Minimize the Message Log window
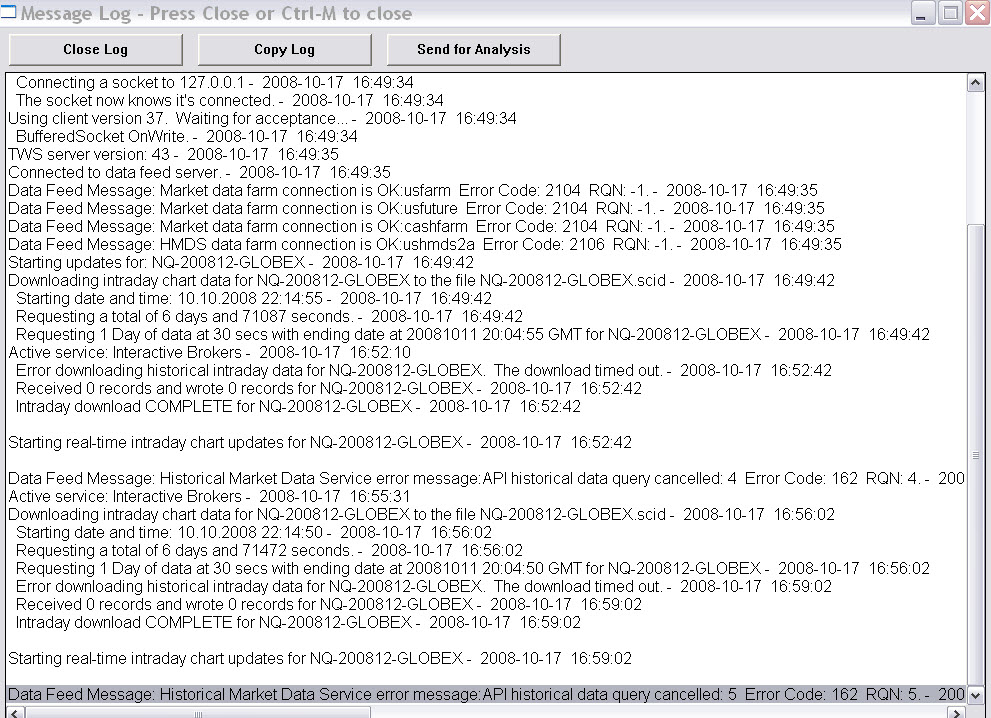This screenshot has height=718, width=991. 922,13
